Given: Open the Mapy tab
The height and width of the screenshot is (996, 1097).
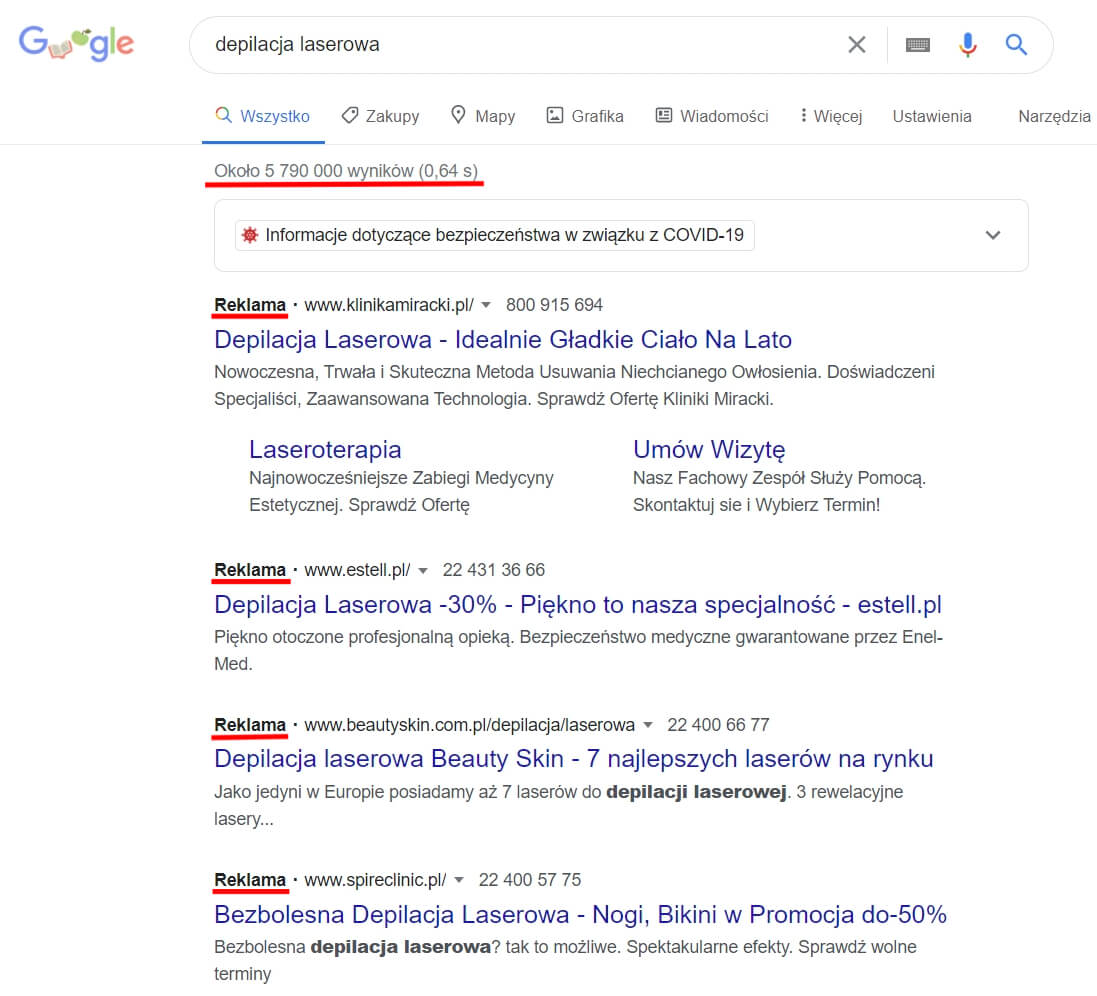Looking at the screenshot, I should point(483,116).
